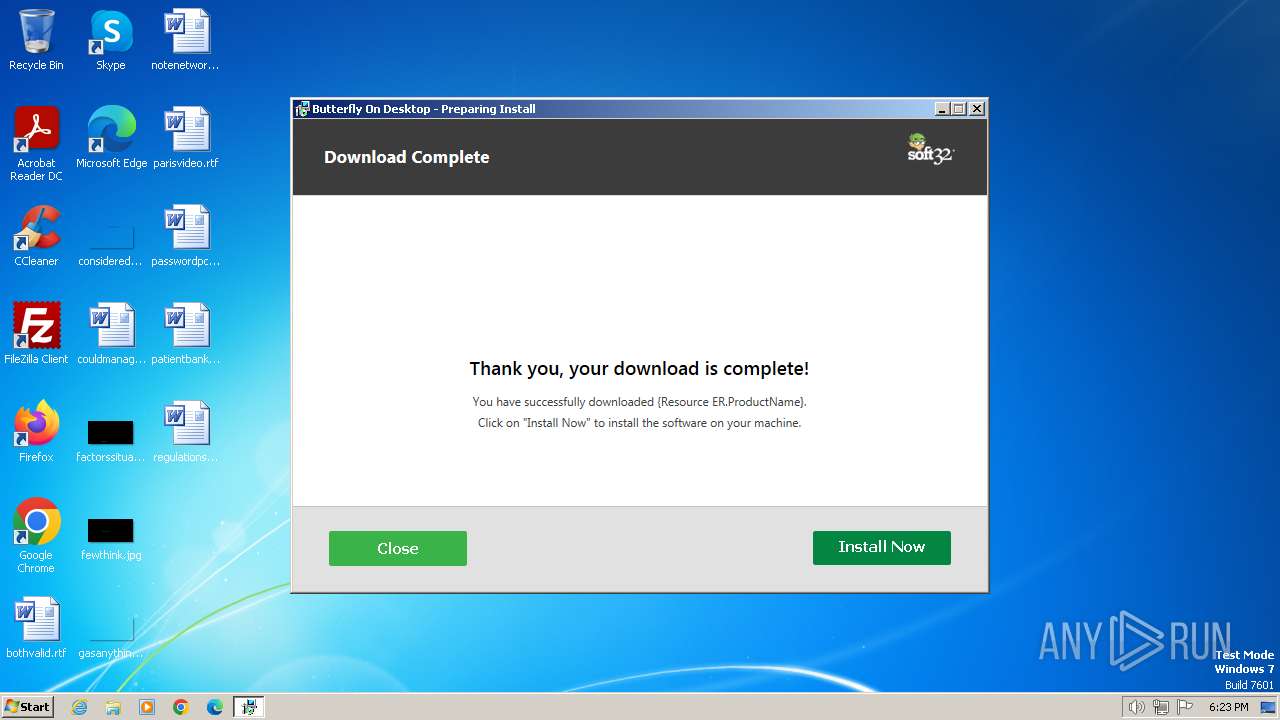
Task: Open Windows Explorer folder from the taskbar
Action: point(113,707)
